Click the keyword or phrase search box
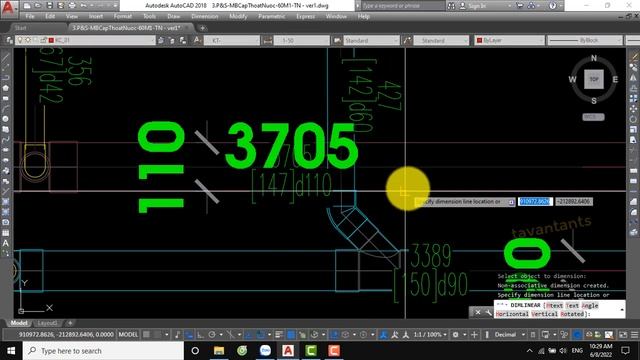 [402, 6]
